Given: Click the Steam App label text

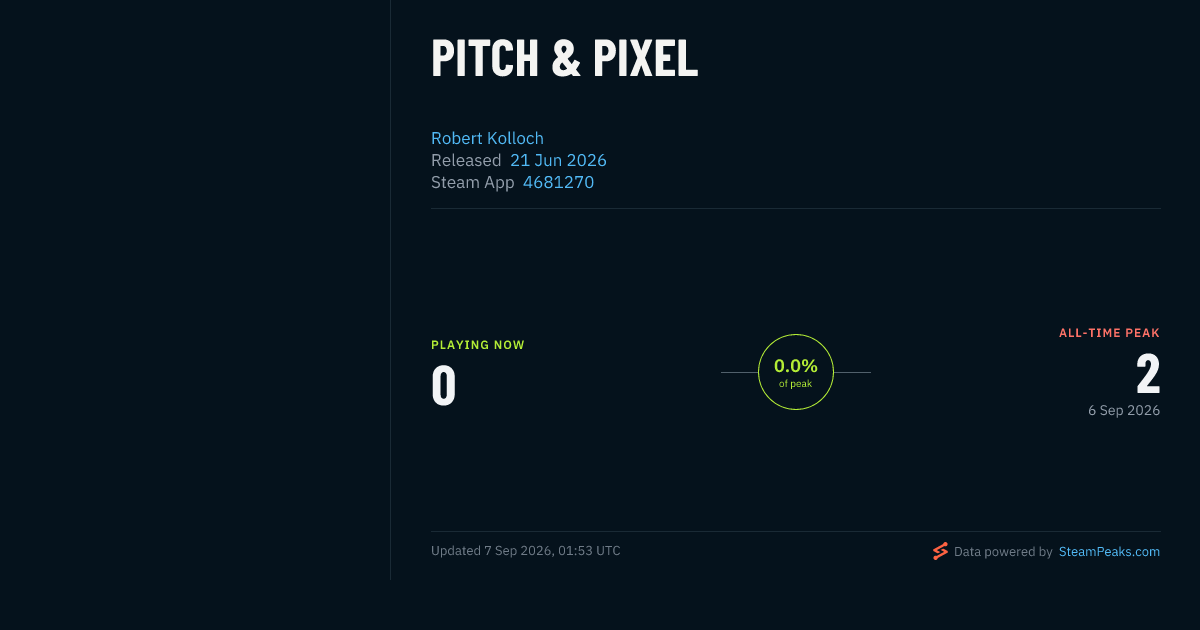Looking at the screenshot, I should (x=473, y=182).
